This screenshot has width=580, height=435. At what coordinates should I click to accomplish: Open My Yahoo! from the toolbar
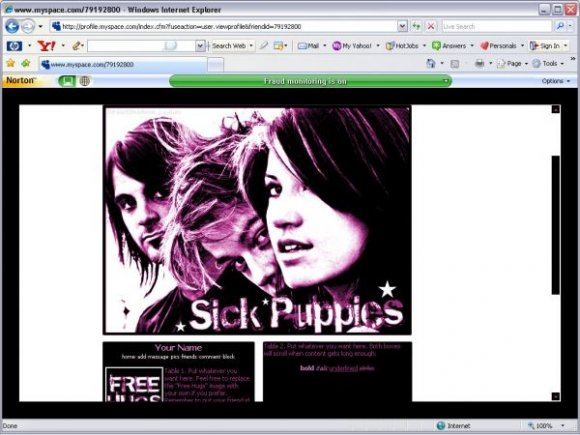352,46
